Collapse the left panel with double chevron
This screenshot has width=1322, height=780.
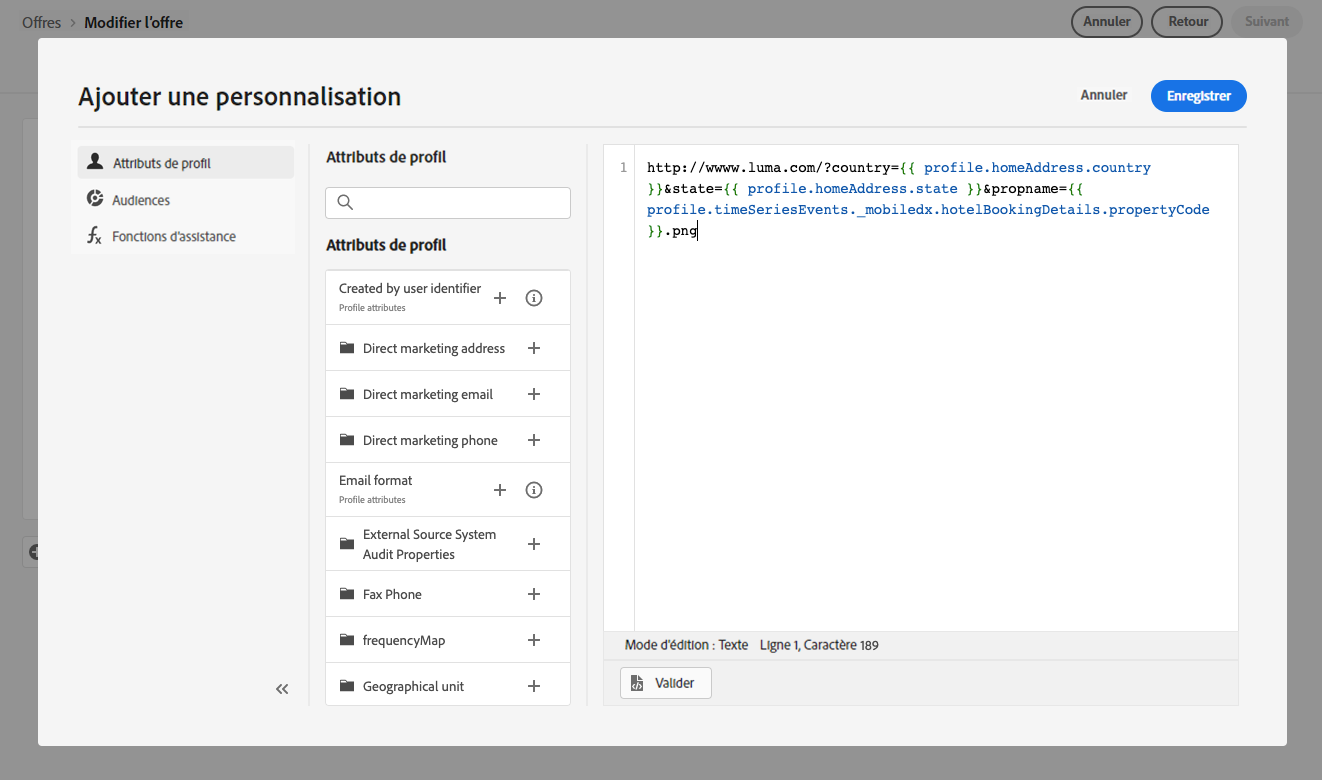[x=282, y=689]
